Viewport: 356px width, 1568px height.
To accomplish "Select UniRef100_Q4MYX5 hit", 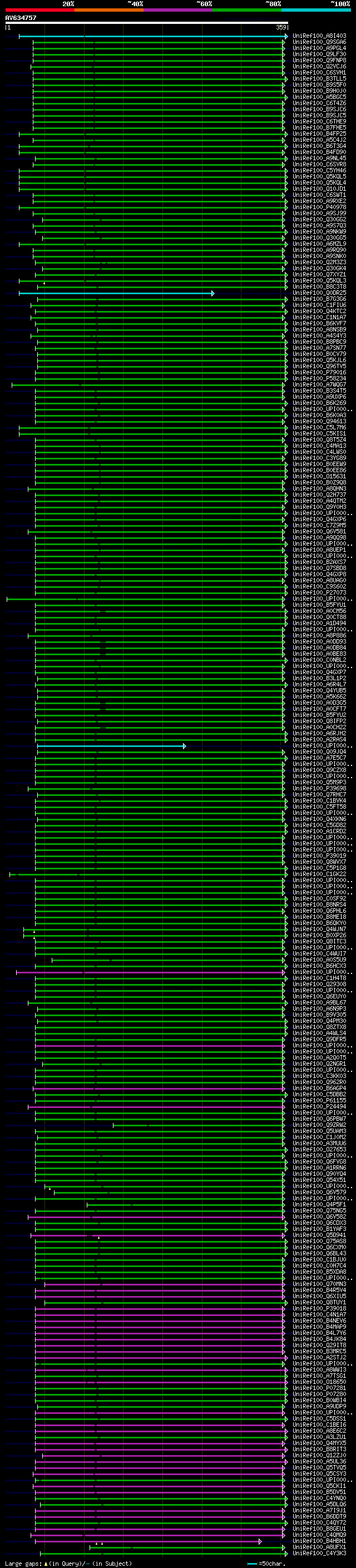I will coord(319,1443).
